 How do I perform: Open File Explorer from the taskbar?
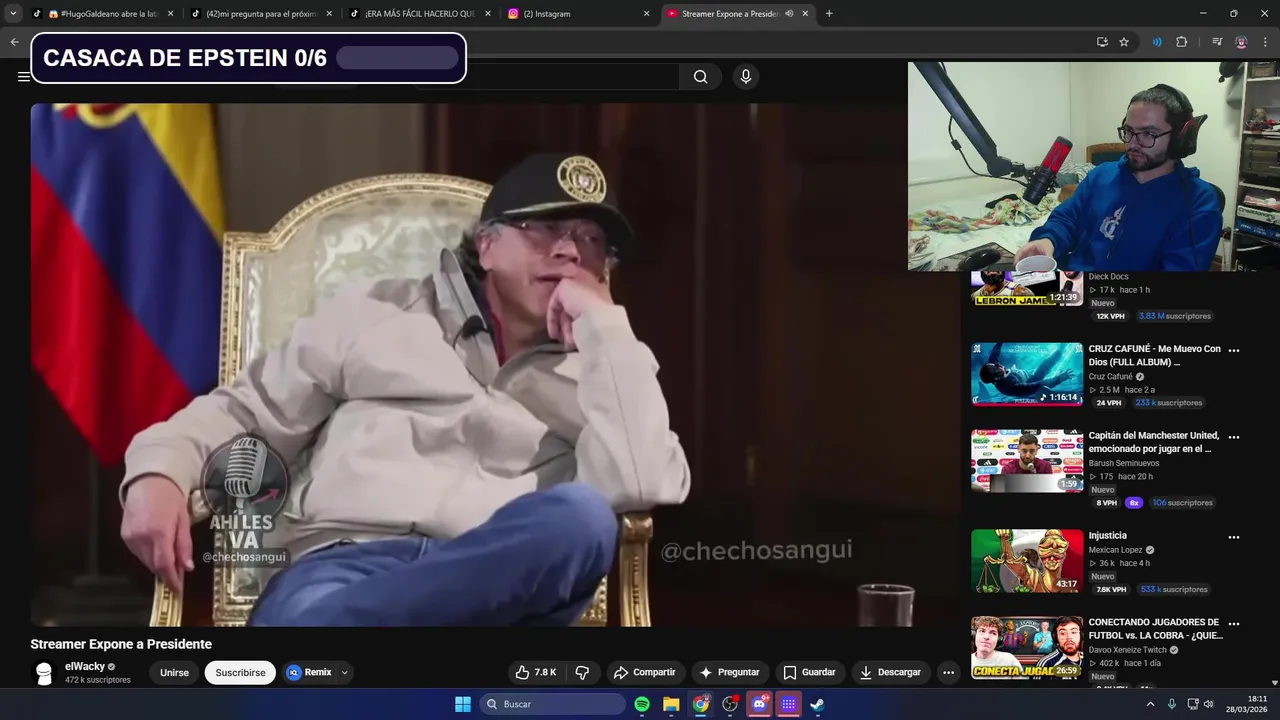click(671, 704)
